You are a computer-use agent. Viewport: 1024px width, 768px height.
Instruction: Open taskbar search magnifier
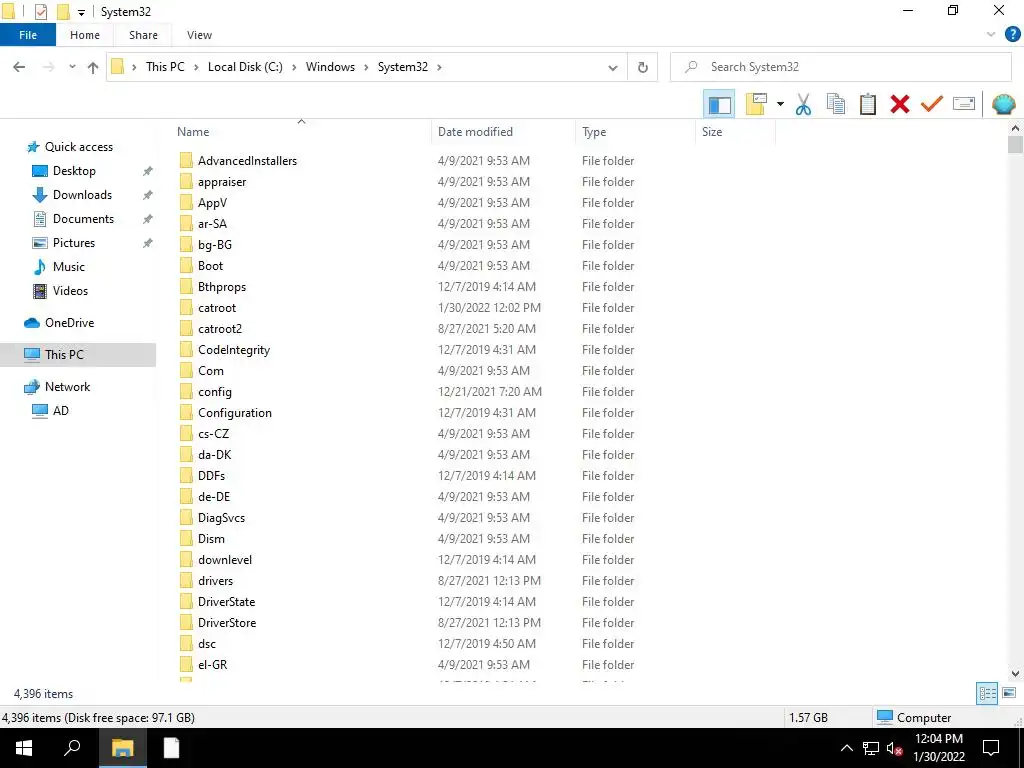(72, 748)
